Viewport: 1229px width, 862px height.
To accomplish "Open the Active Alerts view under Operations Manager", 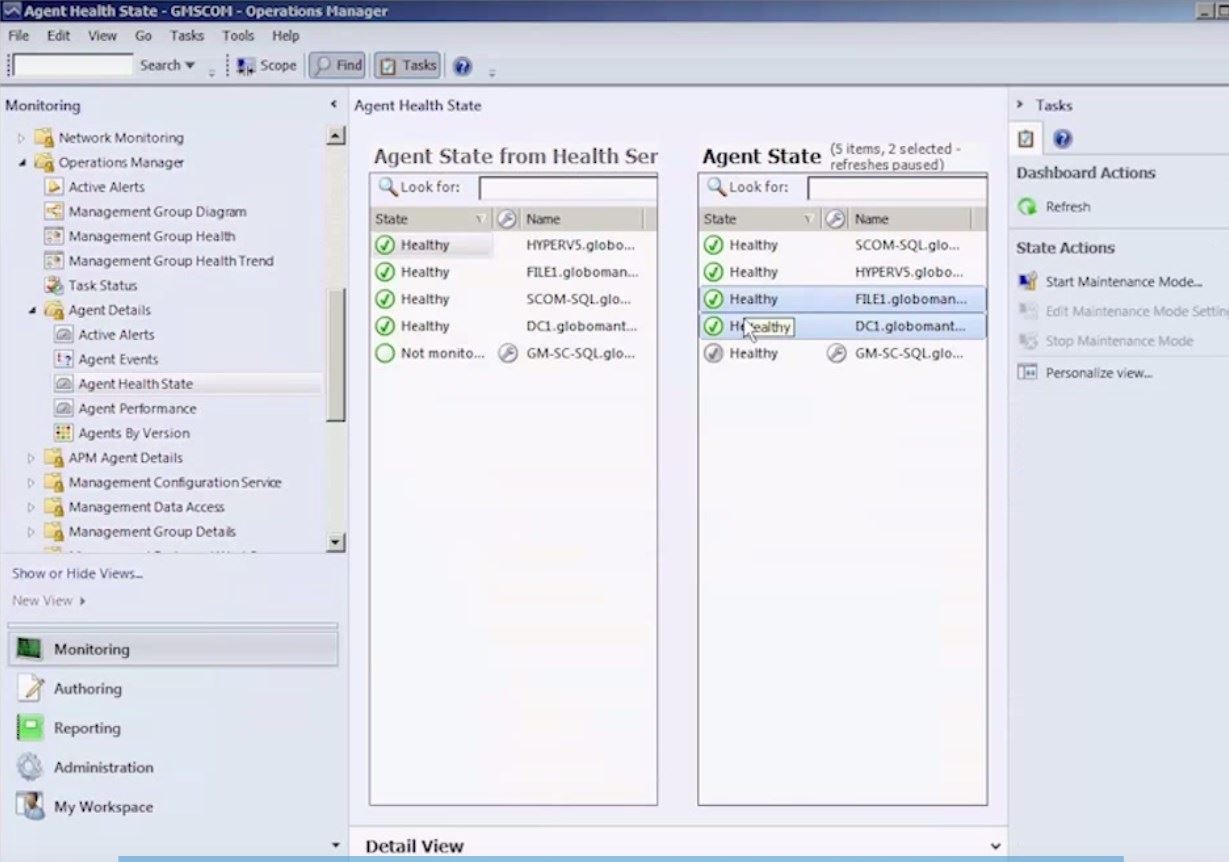I will click(x=106, y=187).
